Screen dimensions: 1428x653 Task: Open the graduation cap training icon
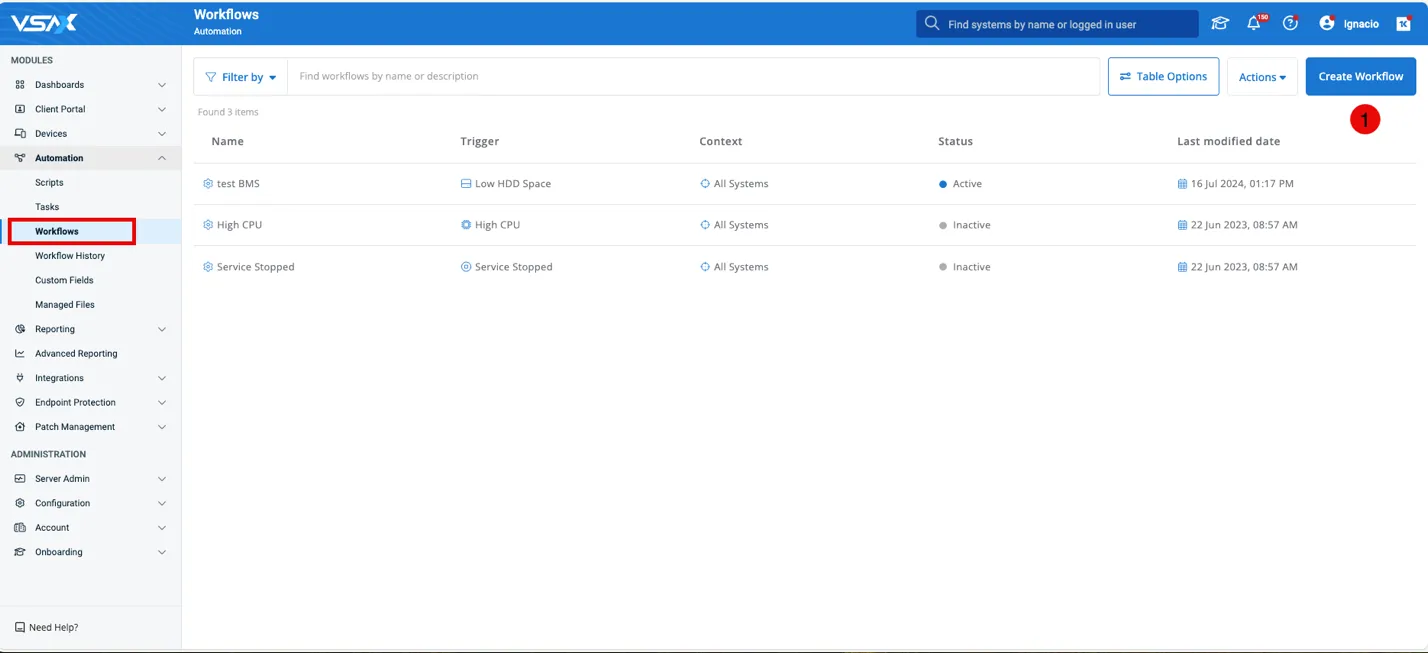(x=1219, y=24)
